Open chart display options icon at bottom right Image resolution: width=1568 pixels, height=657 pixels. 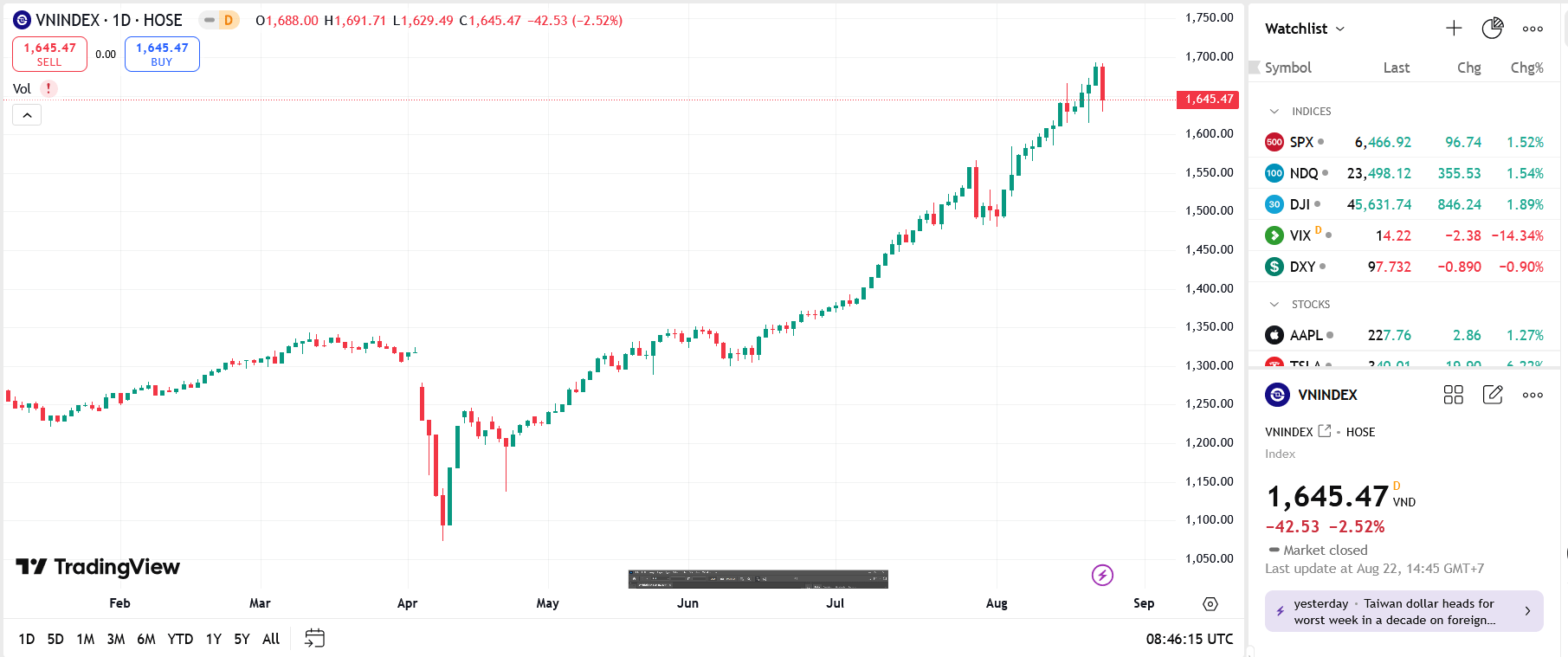1210,604
